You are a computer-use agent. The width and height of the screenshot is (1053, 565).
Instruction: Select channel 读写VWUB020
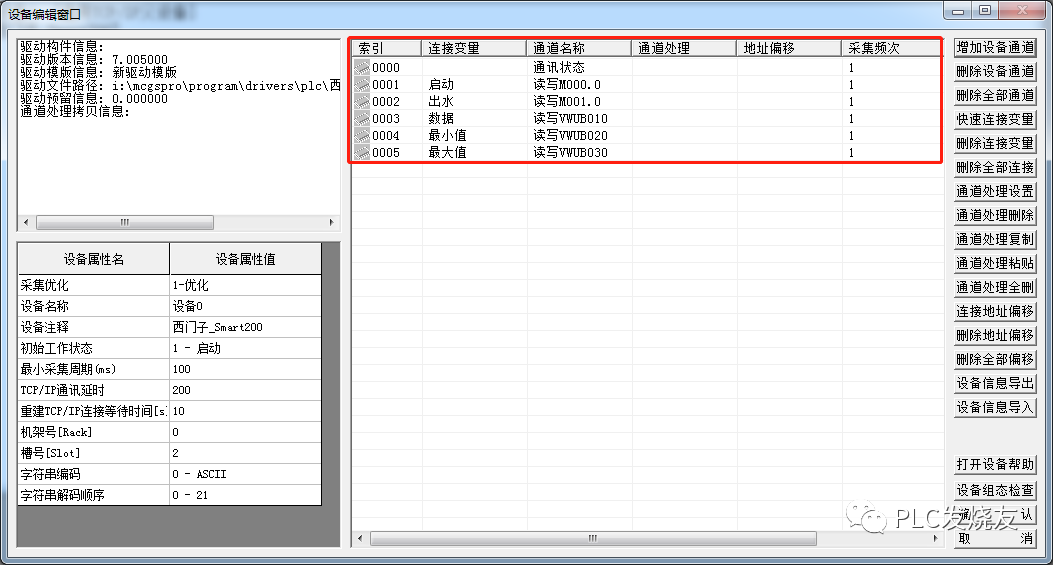pos(570,135)
